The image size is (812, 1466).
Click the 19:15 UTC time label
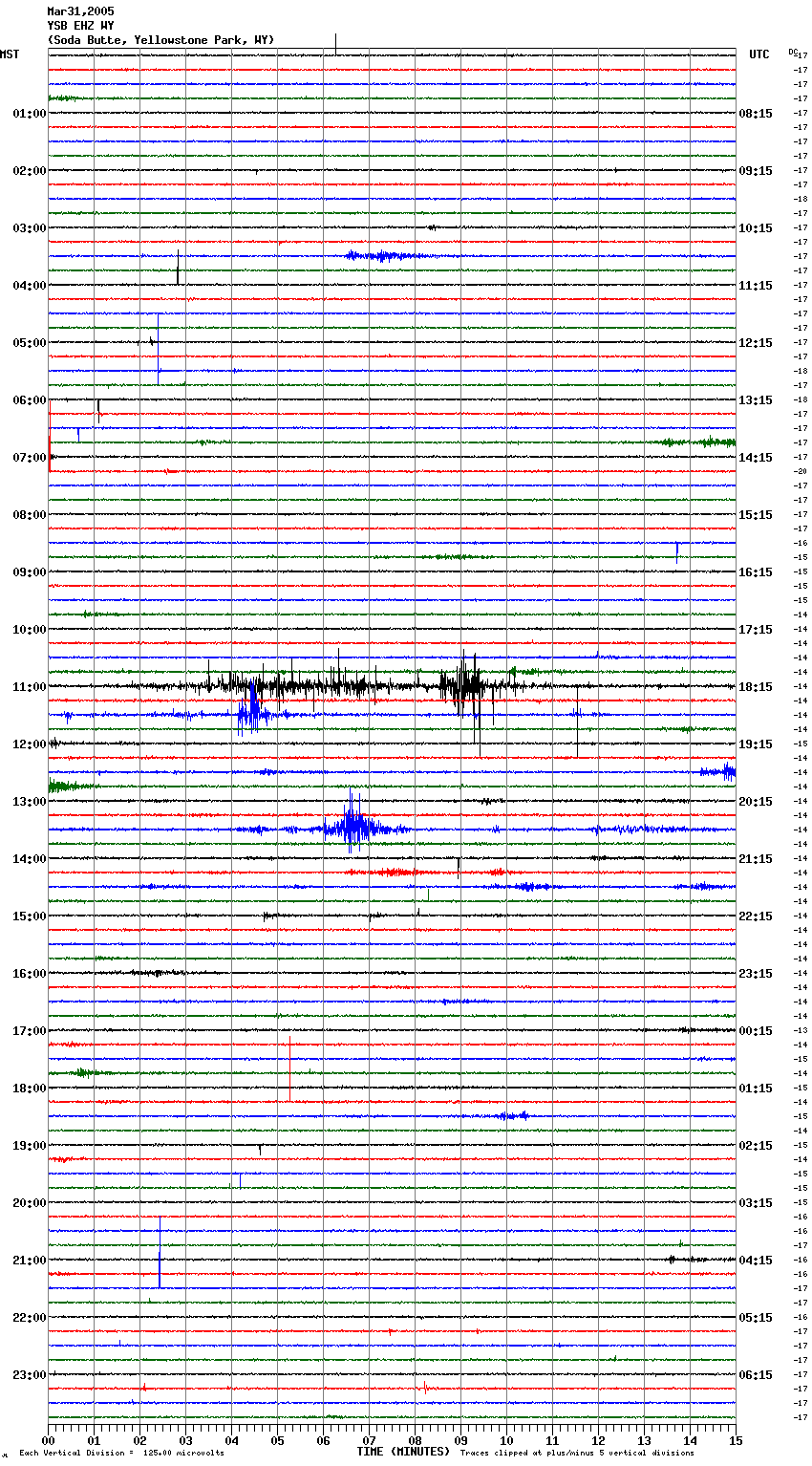pos(756,744)
